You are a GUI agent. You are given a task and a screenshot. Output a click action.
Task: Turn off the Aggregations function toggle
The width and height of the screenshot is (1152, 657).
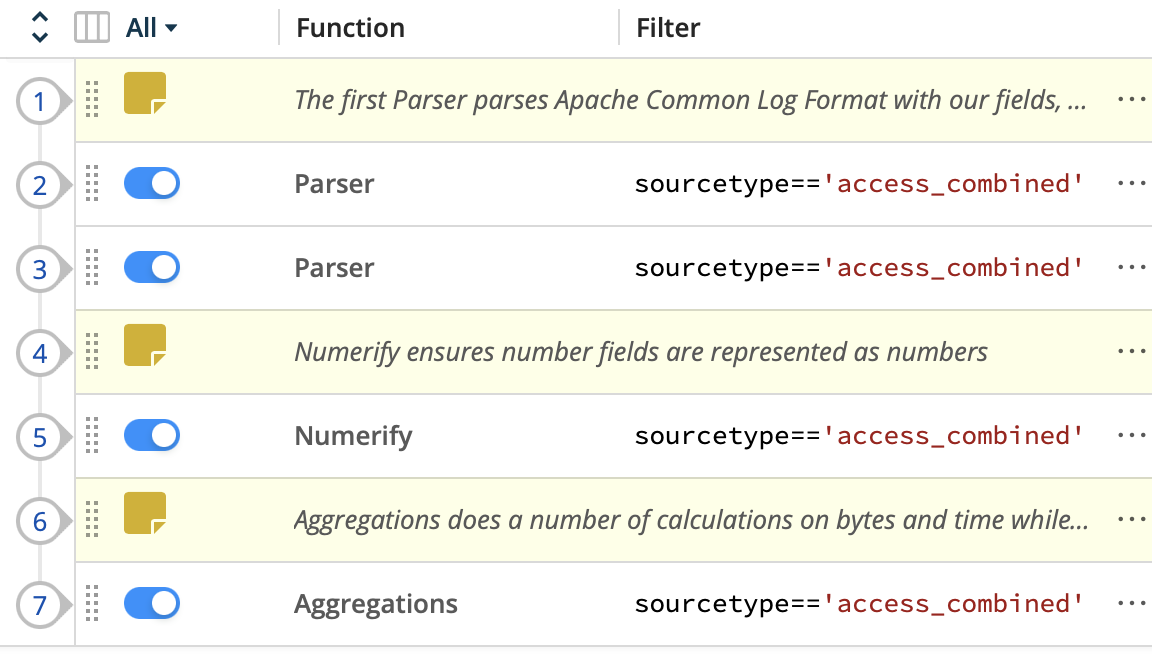pyautogui.click(x=152, y=604)
